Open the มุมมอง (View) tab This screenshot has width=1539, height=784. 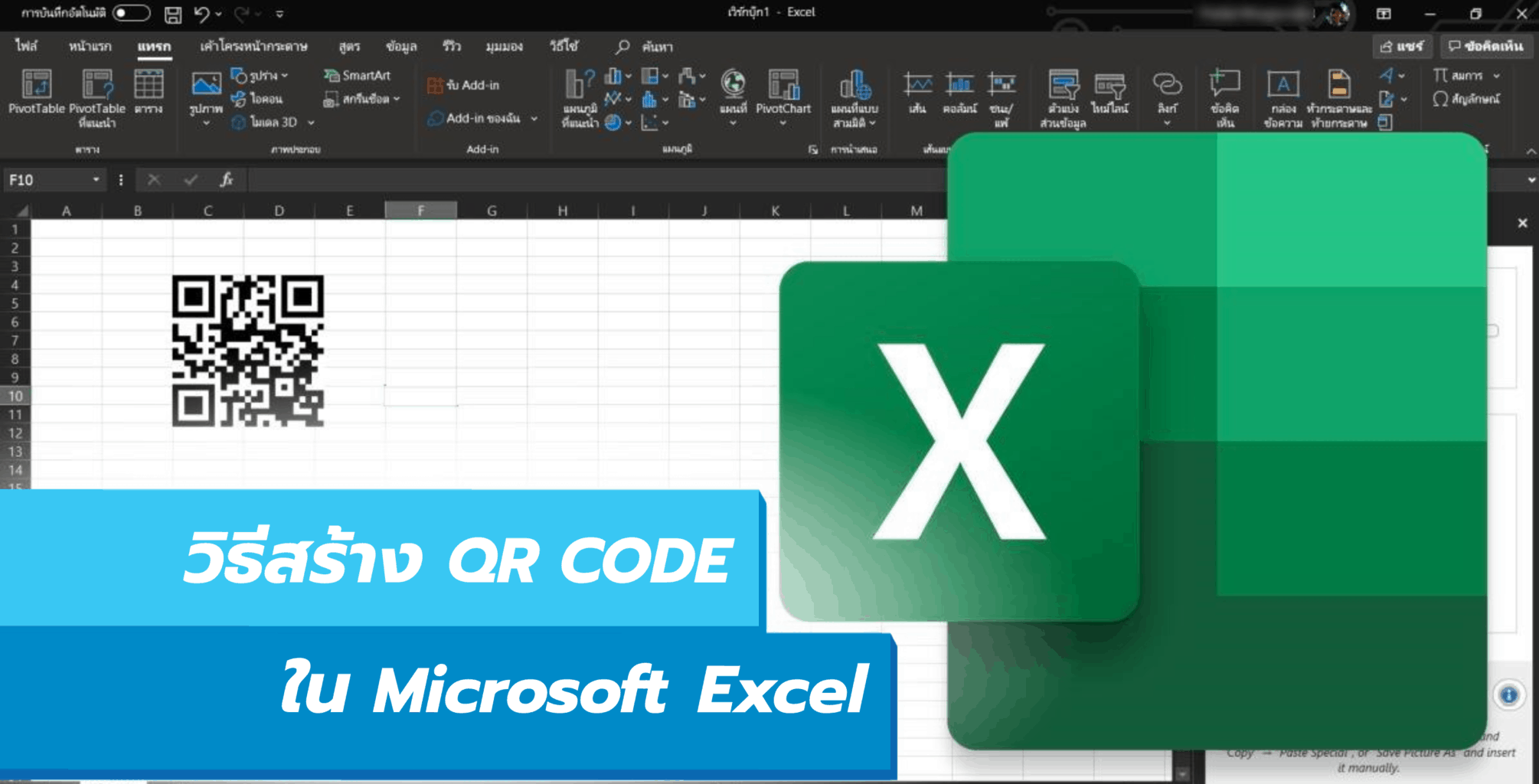(504, 46)
